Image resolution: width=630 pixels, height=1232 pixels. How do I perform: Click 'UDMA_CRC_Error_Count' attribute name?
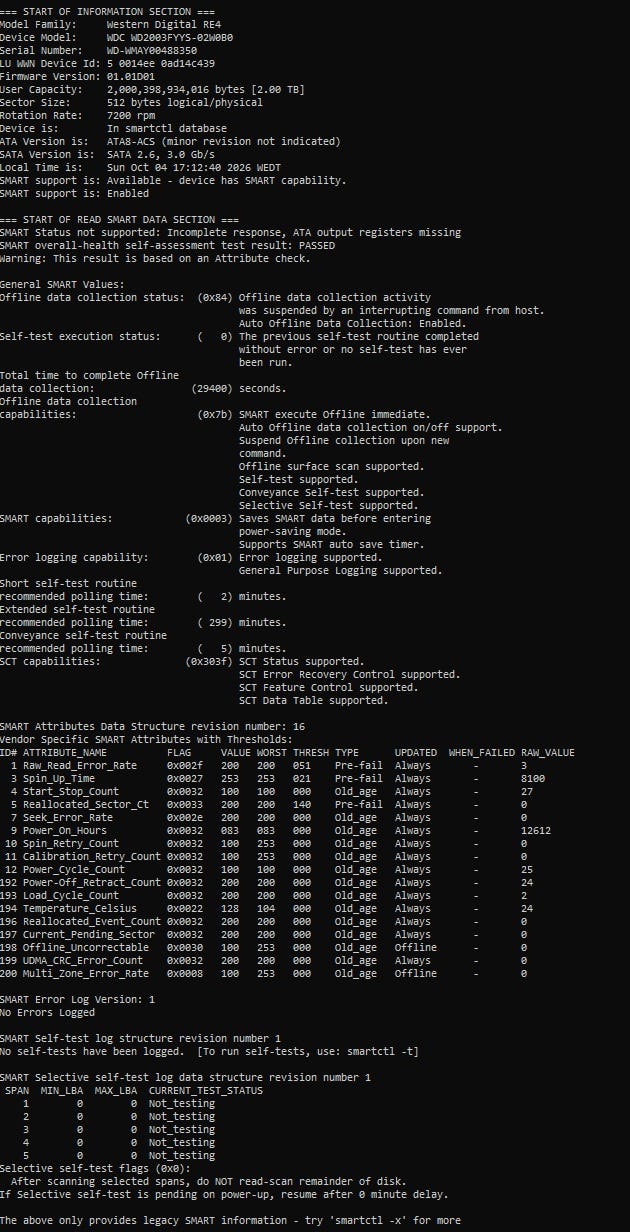click(x=83, y=960)
